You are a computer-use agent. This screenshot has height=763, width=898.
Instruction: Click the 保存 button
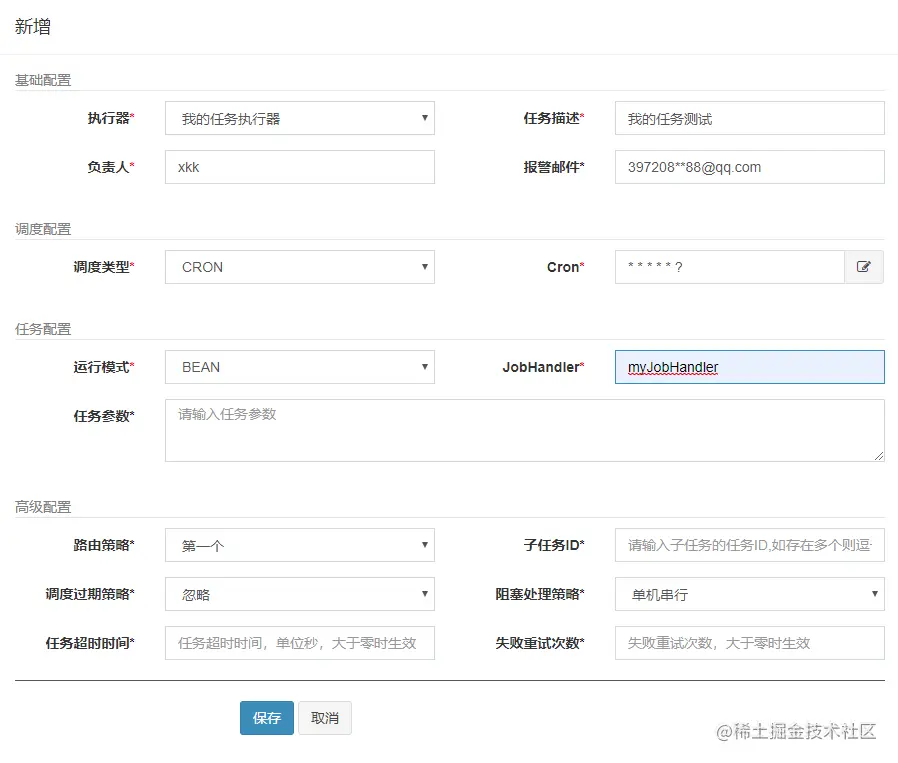[x=267, y=718]
